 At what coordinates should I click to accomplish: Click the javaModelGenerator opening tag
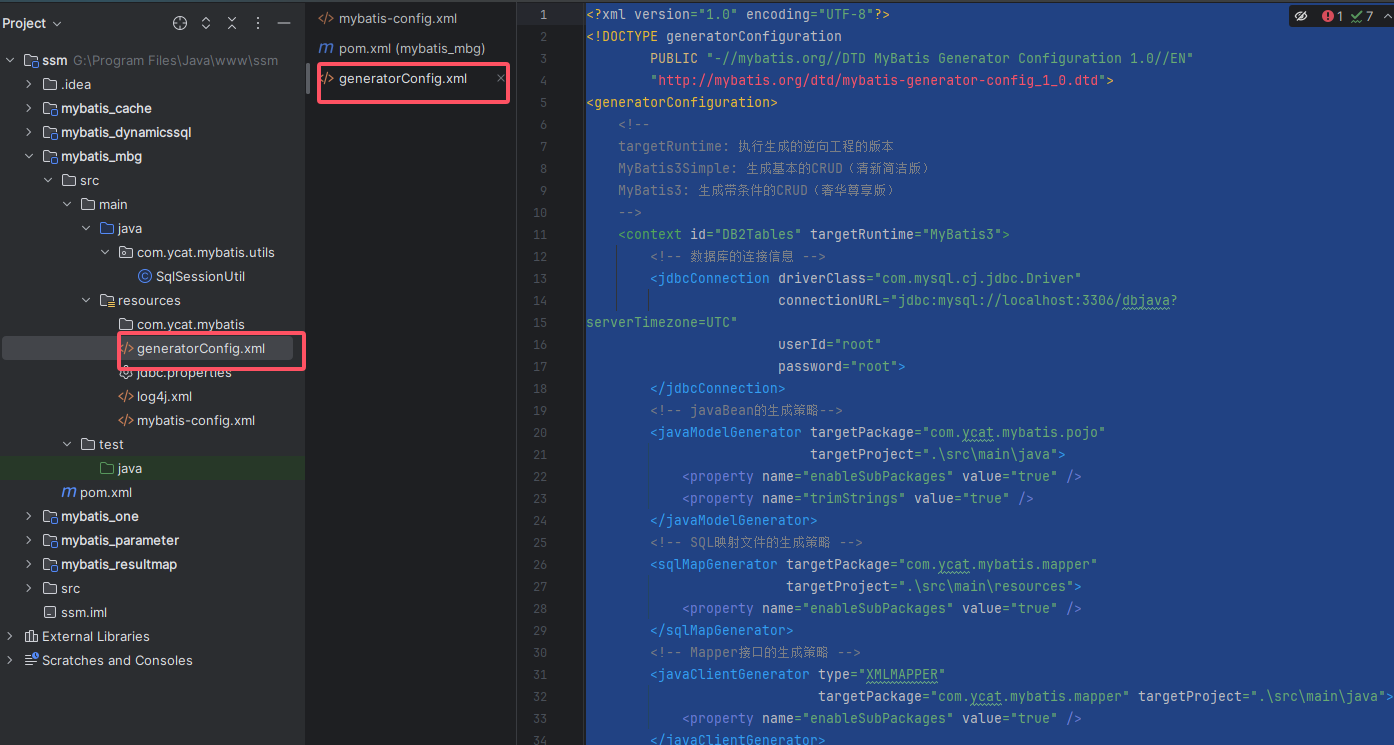coord(726,432)
